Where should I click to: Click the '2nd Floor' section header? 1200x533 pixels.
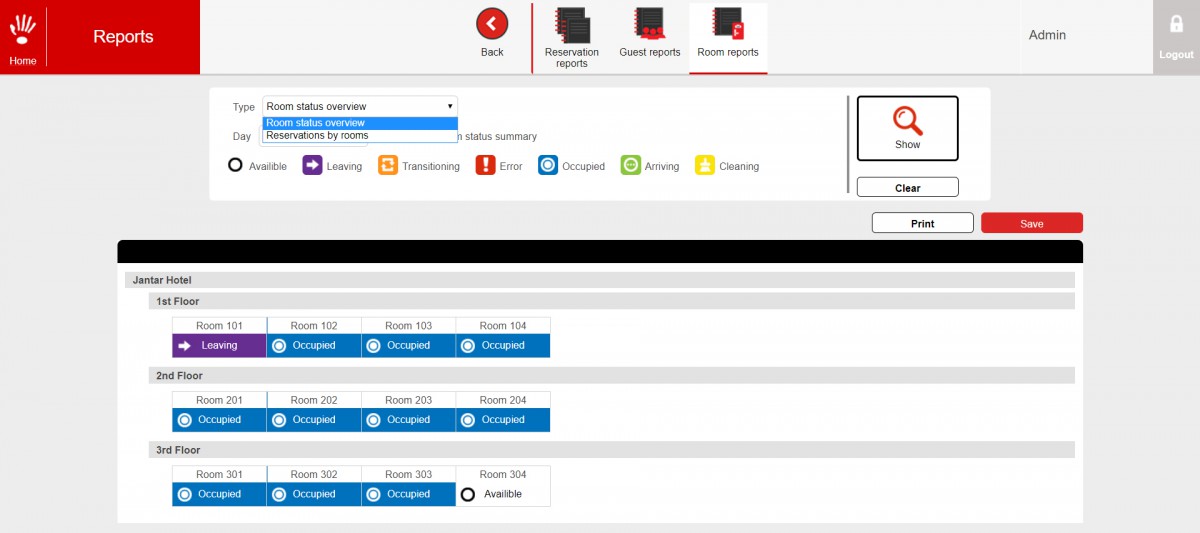click(x=611, y=376)
